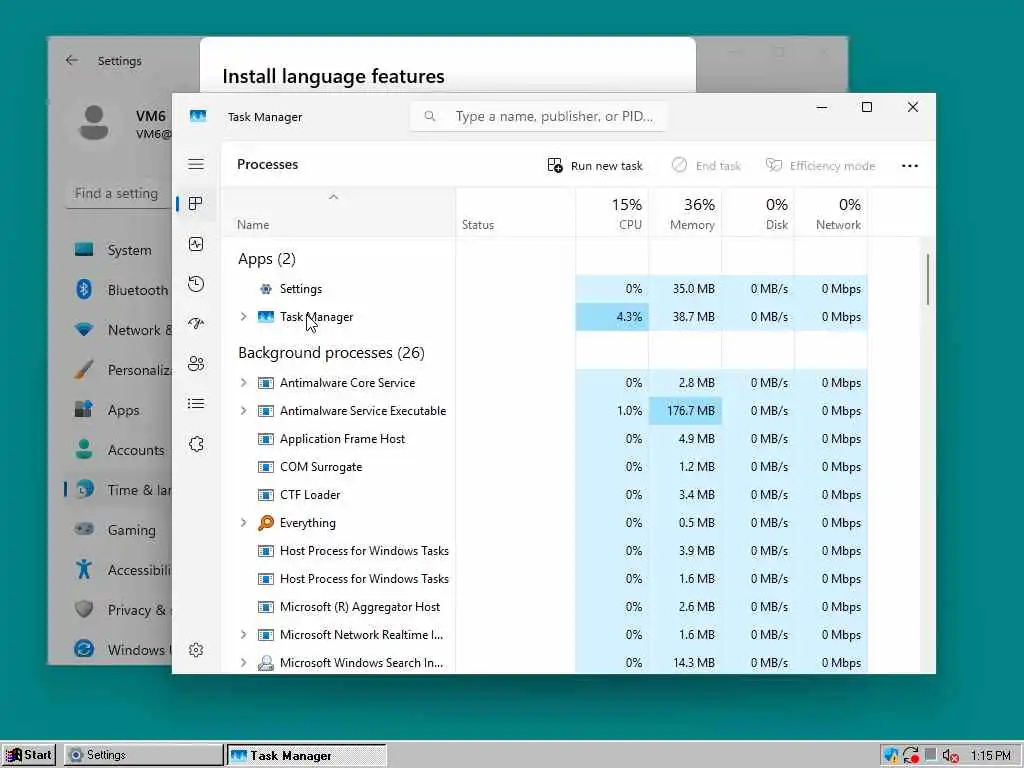
Task: Click the Everything process icon
Action: point(266,522)
